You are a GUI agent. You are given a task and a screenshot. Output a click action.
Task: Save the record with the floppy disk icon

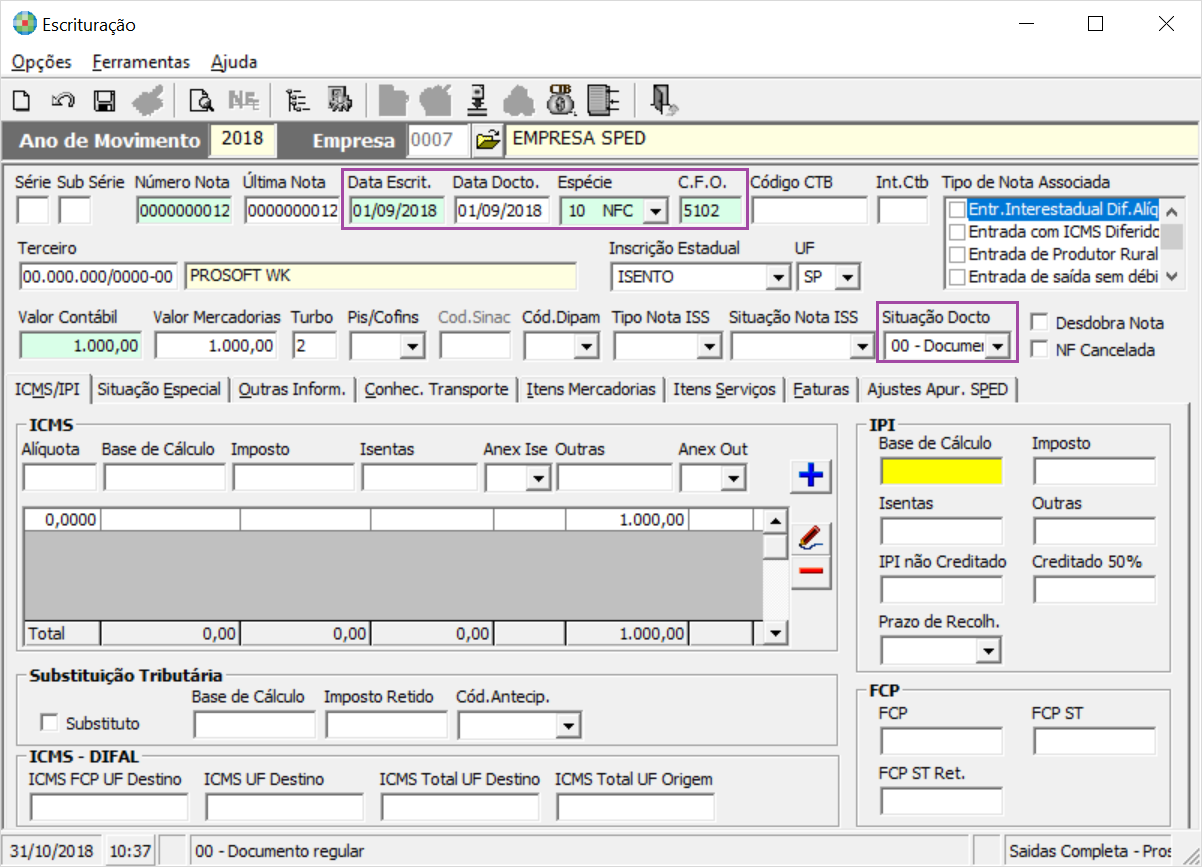click(x=105, y=100)
